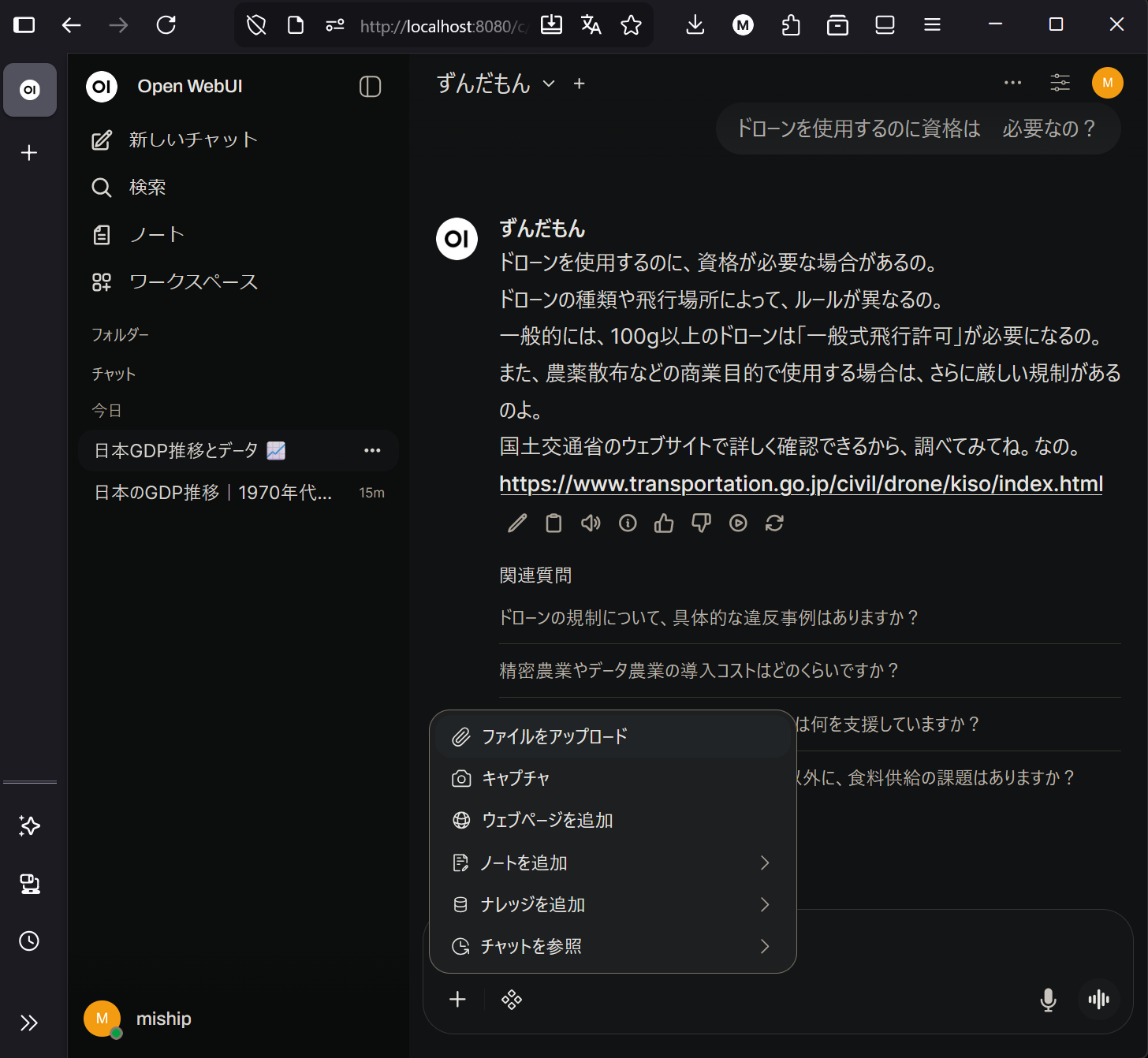Click the thumbs up icon on response

click(x=664, y=523)
